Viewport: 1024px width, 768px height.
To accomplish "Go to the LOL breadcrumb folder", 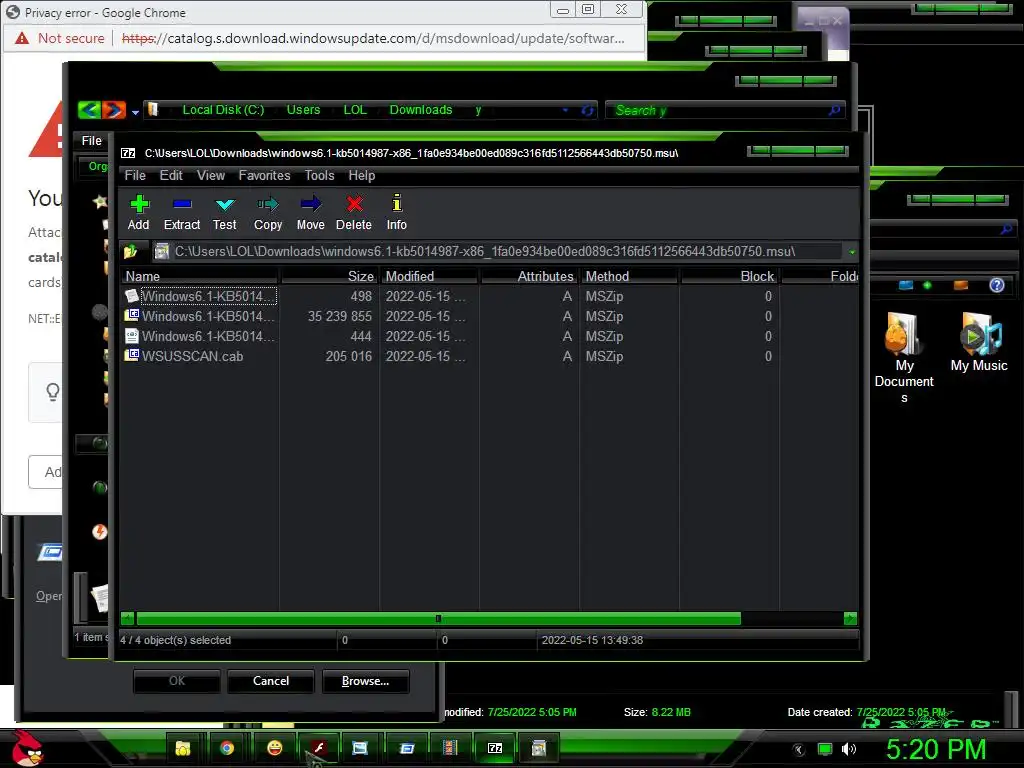I will [x=355, y=110].
